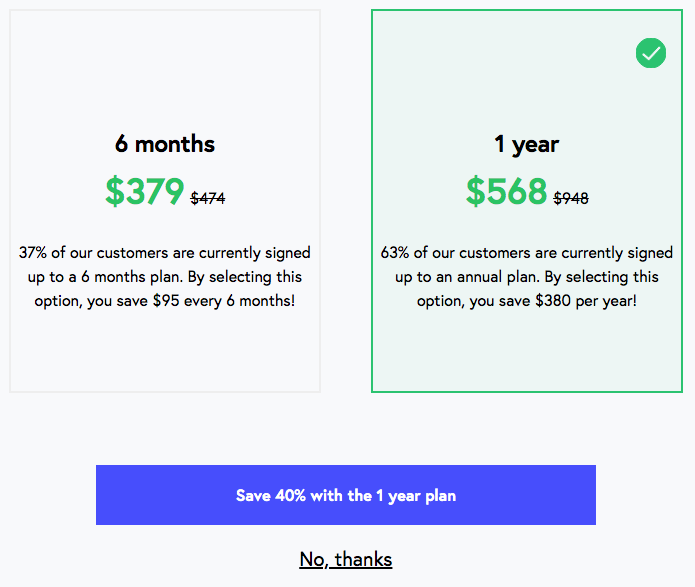Click the Save 40% with 1 year plan button
Image resolution: width=695 pixels, height=587 pixels.
click(346, 495)
